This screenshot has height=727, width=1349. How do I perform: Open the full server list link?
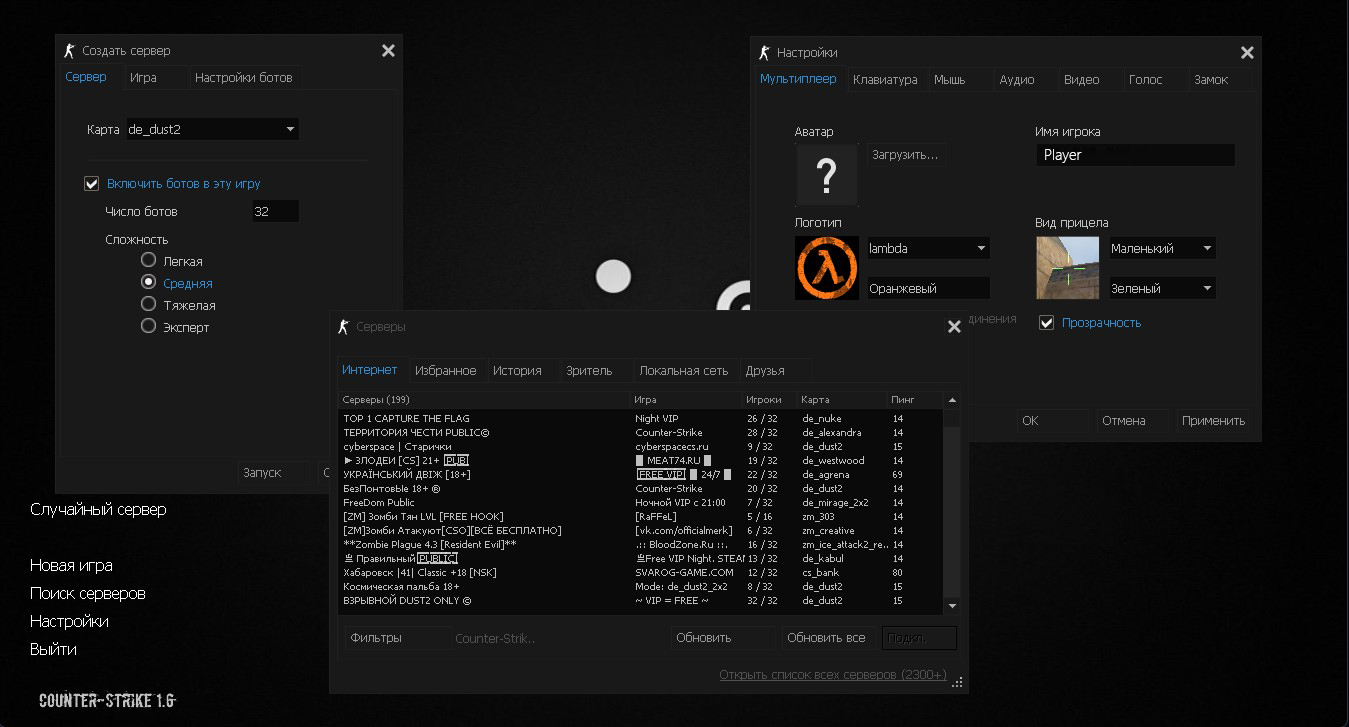coord(833,675)
